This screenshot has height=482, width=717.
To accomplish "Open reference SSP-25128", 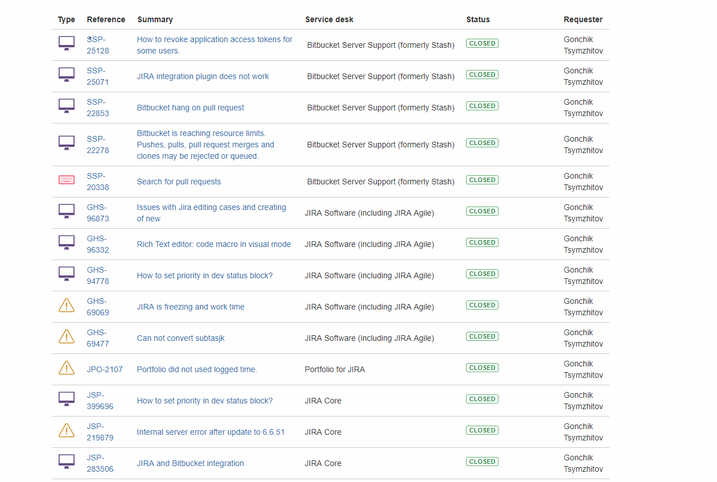I will click(x=98, y=45).
